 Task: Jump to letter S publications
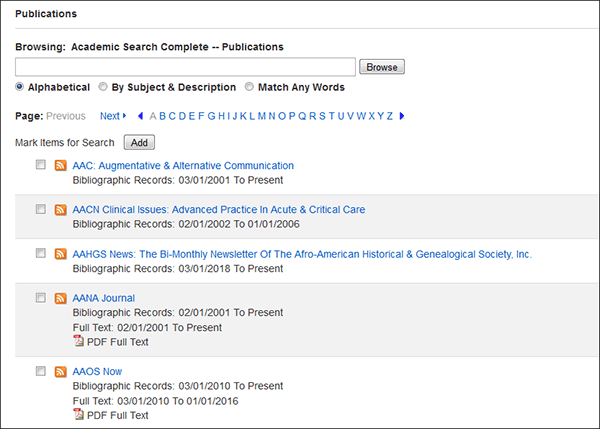322,116
